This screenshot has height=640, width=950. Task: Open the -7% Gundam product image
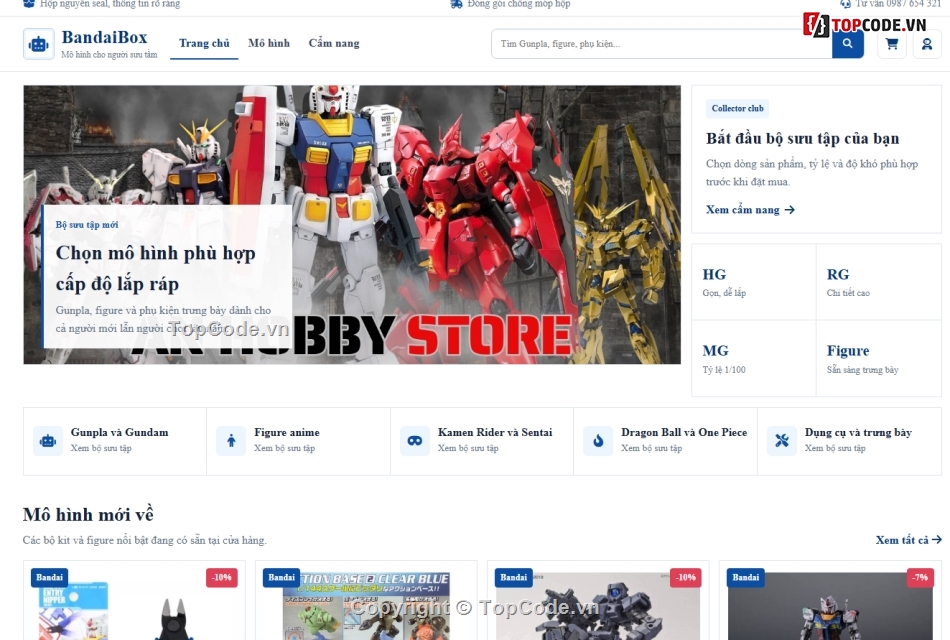830,603
